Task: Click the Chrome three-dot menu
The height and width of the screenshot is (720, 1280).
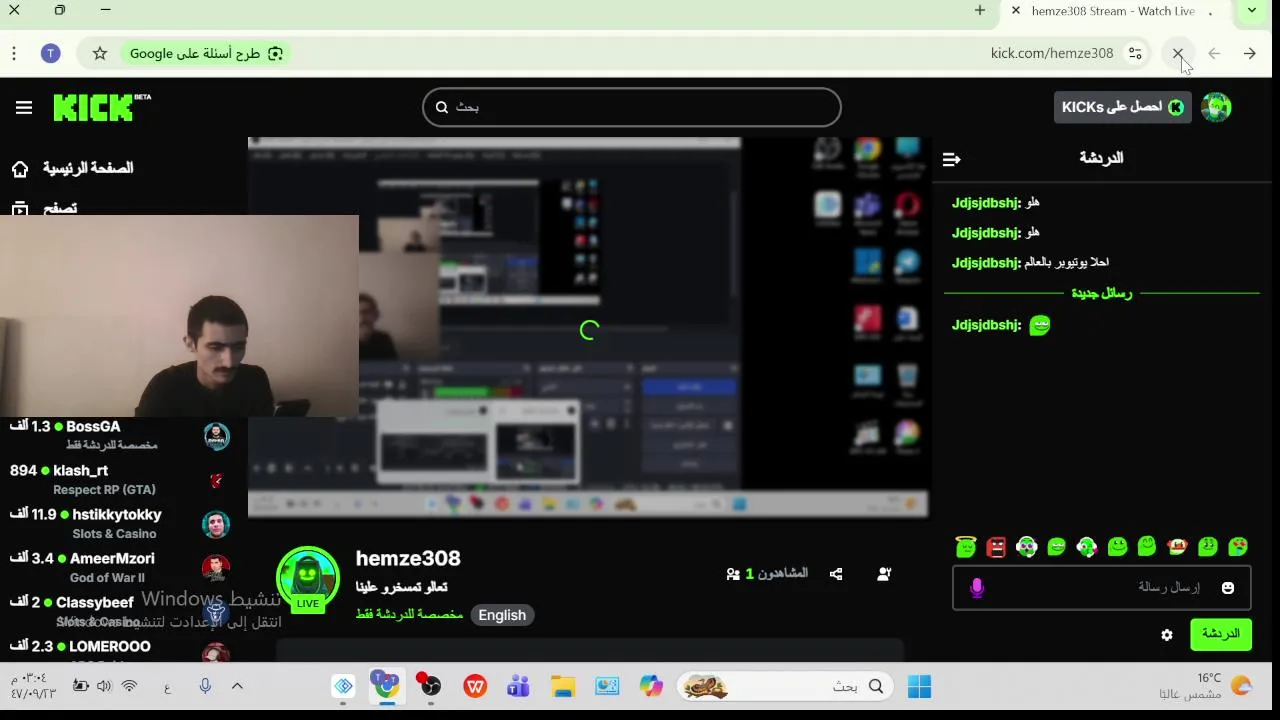Action: click(14, 54)
